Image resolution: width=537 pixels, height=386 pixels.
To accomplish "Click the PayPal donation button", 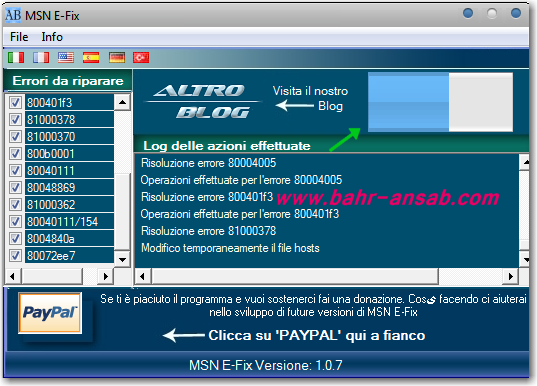I will (50, 313).
